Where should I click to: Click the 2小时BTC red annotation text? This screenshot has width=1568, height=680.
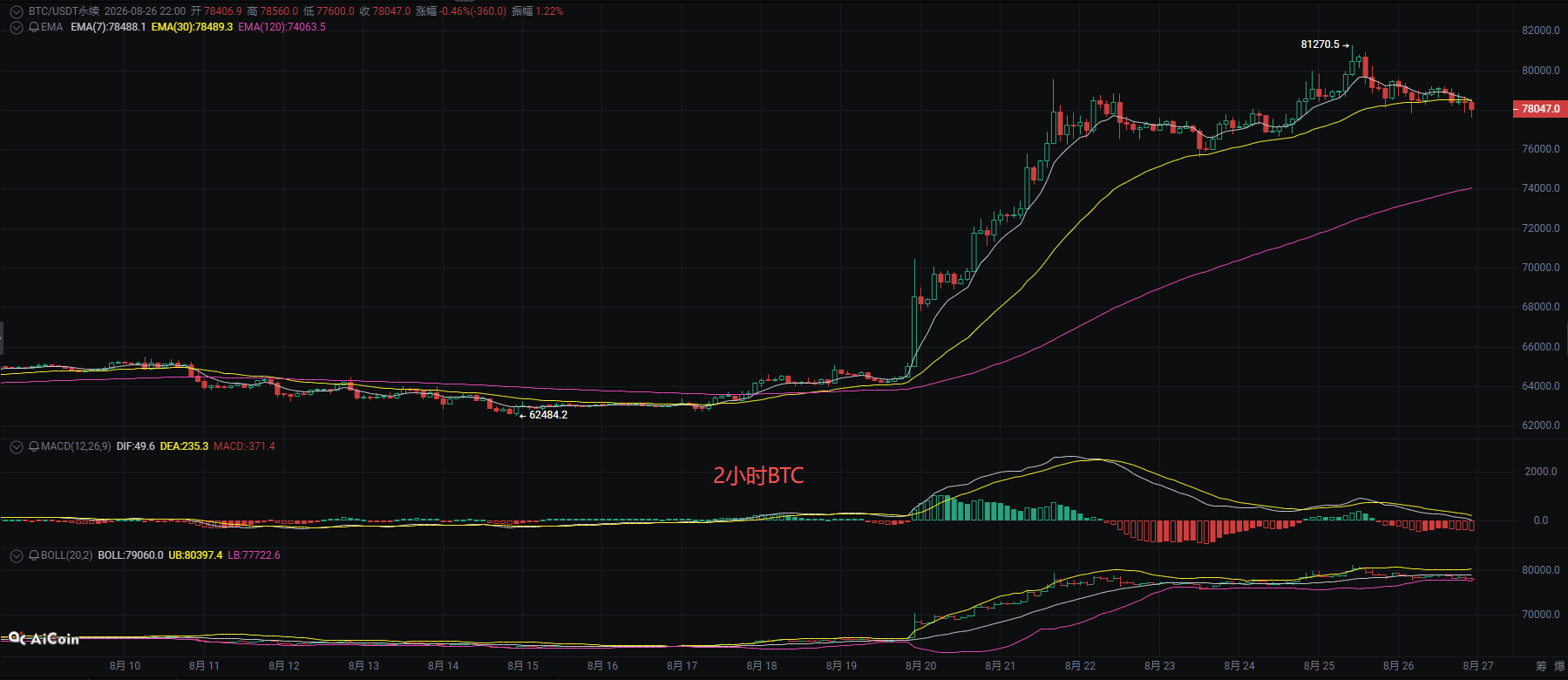pyautogui.click(x=758, y=475)
